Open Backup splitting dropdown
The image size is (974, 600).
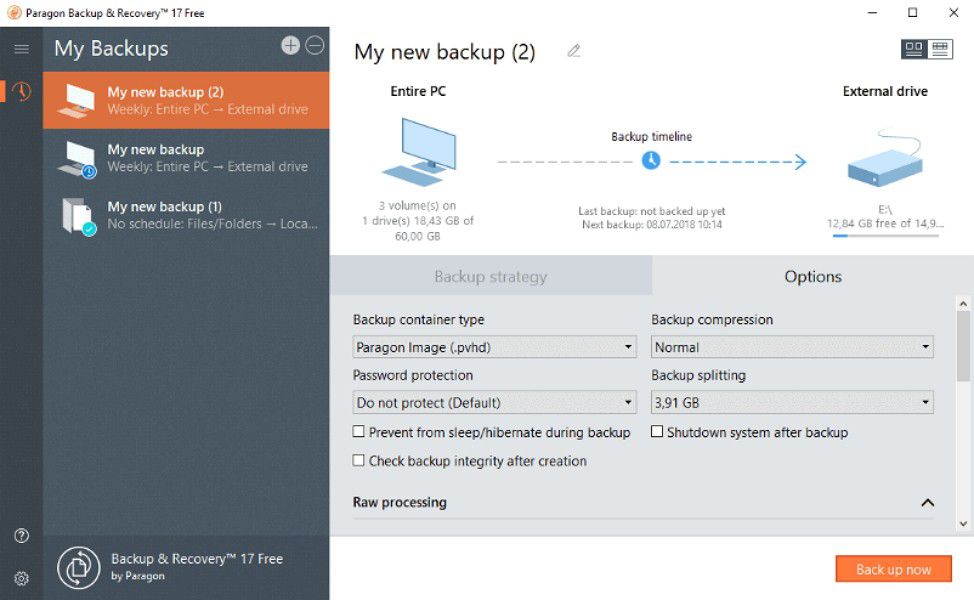792,402
